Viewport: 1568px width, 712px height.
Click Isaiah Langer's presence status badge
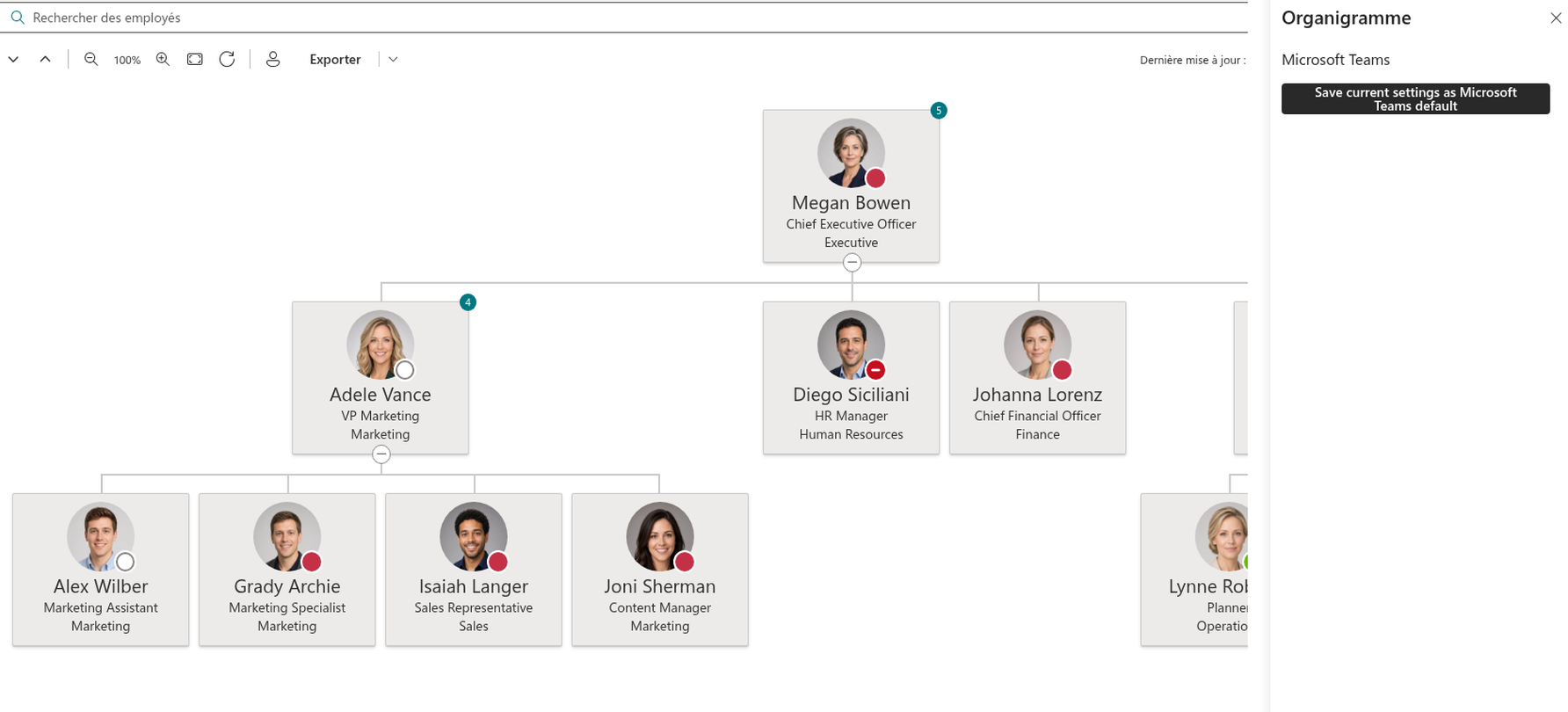coord(497,562)
